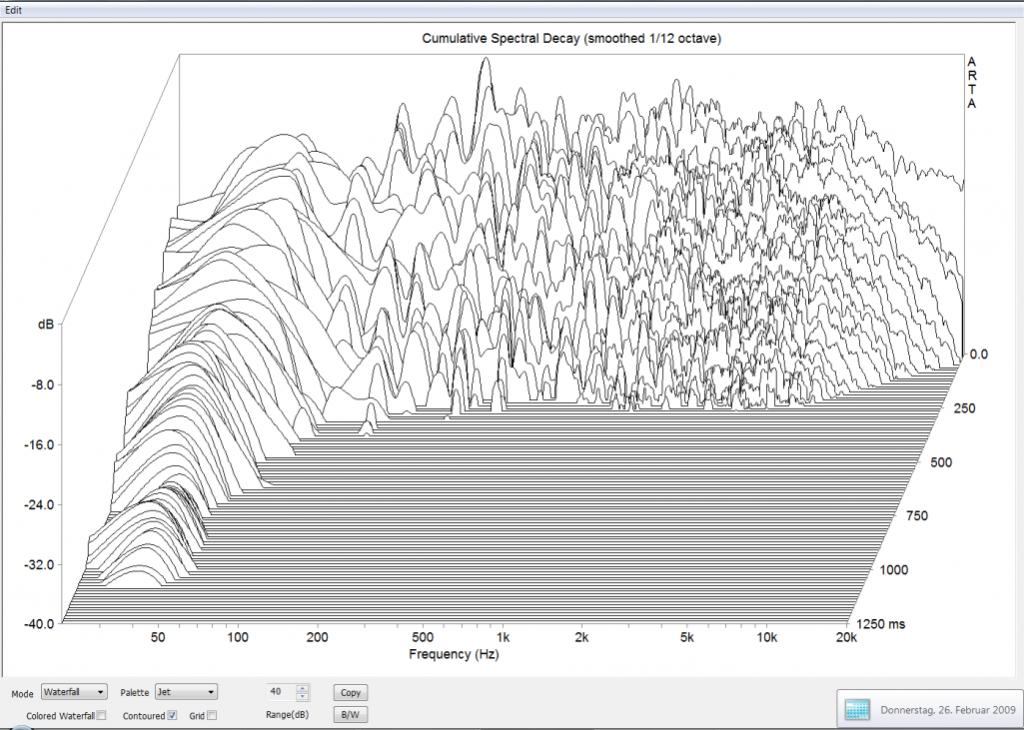
Task: Click the 50 frequency axis label
Action: tap(158, 638)
